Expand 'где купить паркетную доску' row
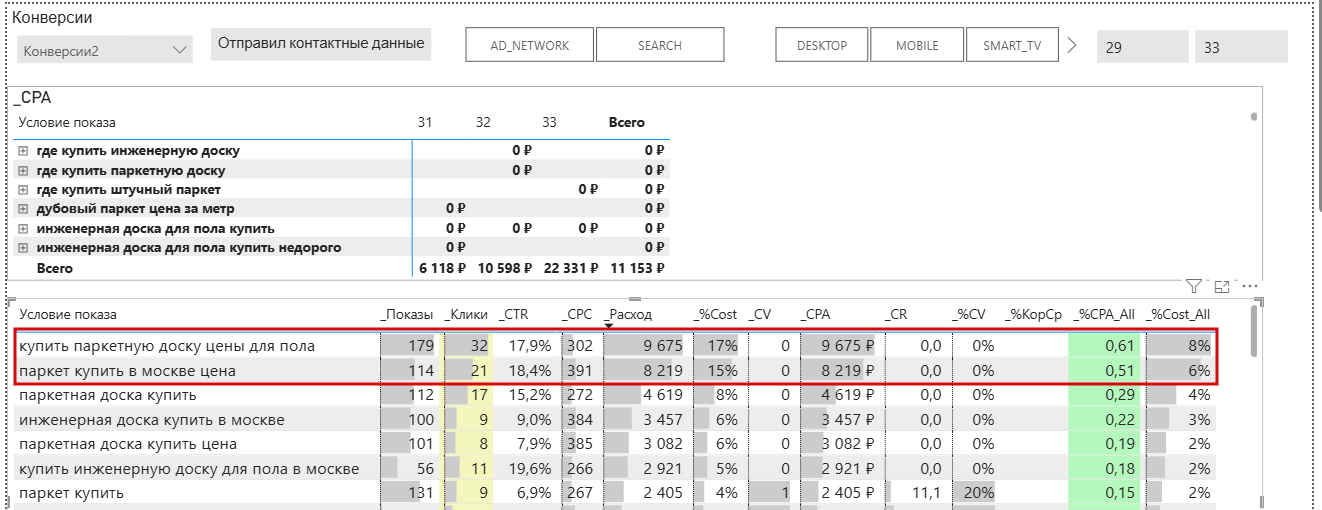This screenshot has height=510, width=1322. [x=23, y=171]
